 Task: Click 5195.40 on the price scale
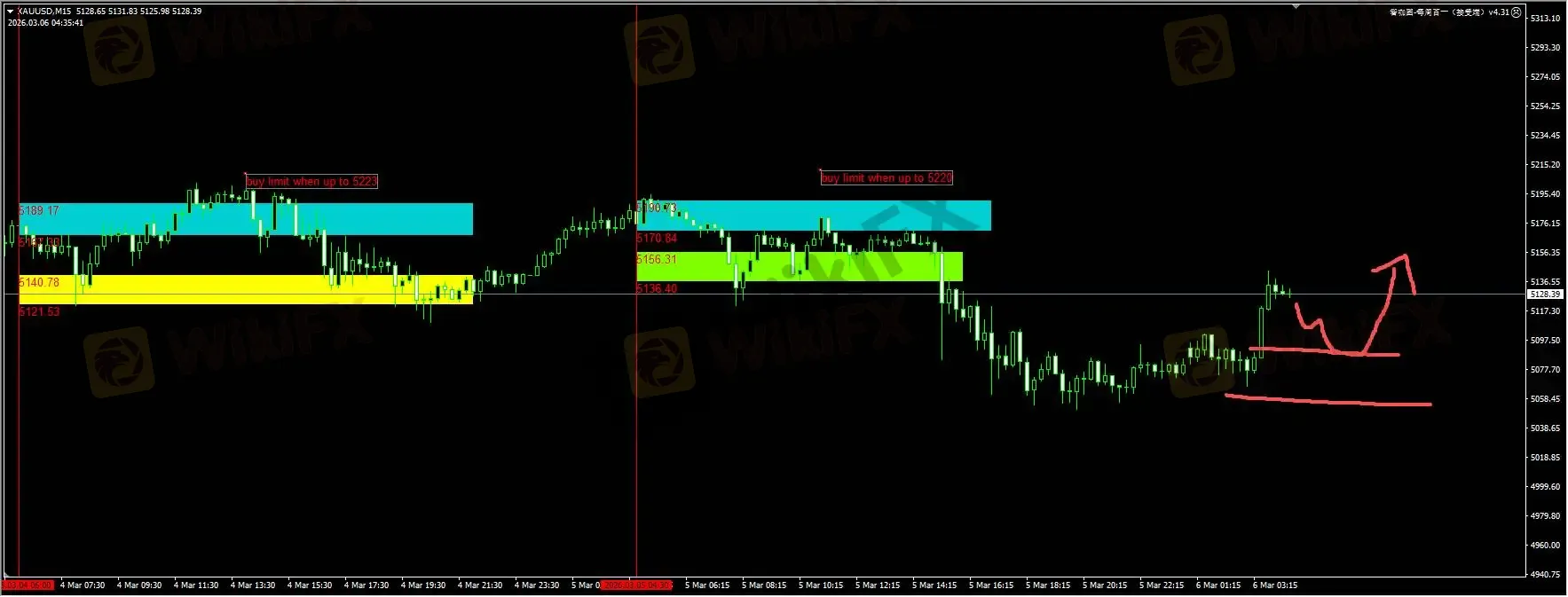[x=1545, y=194]
